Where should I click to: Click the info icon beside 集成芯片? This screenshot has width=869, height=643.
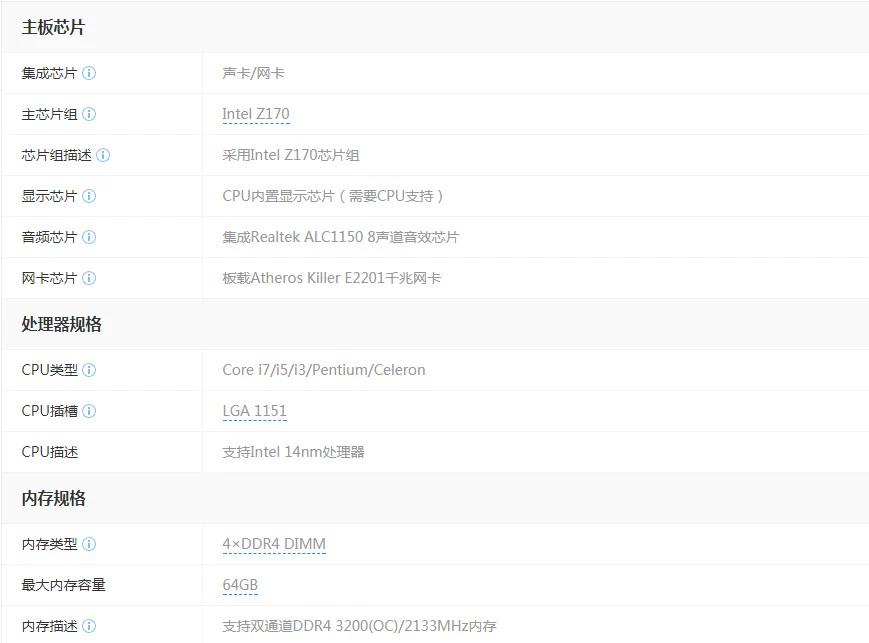[x=89, y=73]
